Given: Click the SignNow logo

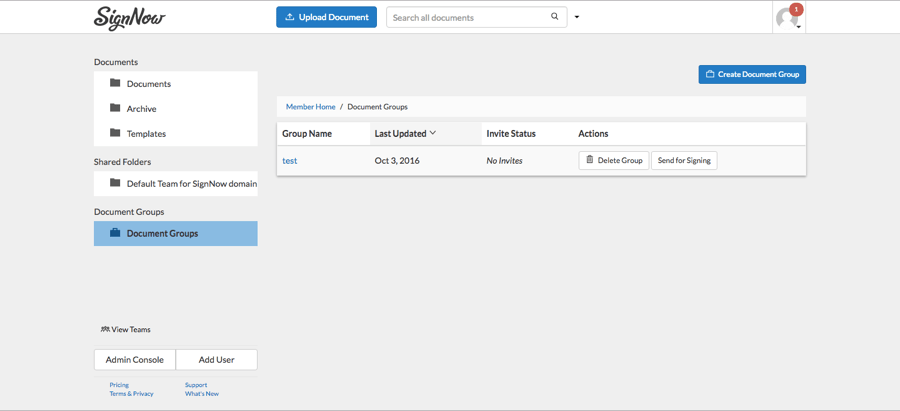Looking at the screenshot, I should coord(129,18).
